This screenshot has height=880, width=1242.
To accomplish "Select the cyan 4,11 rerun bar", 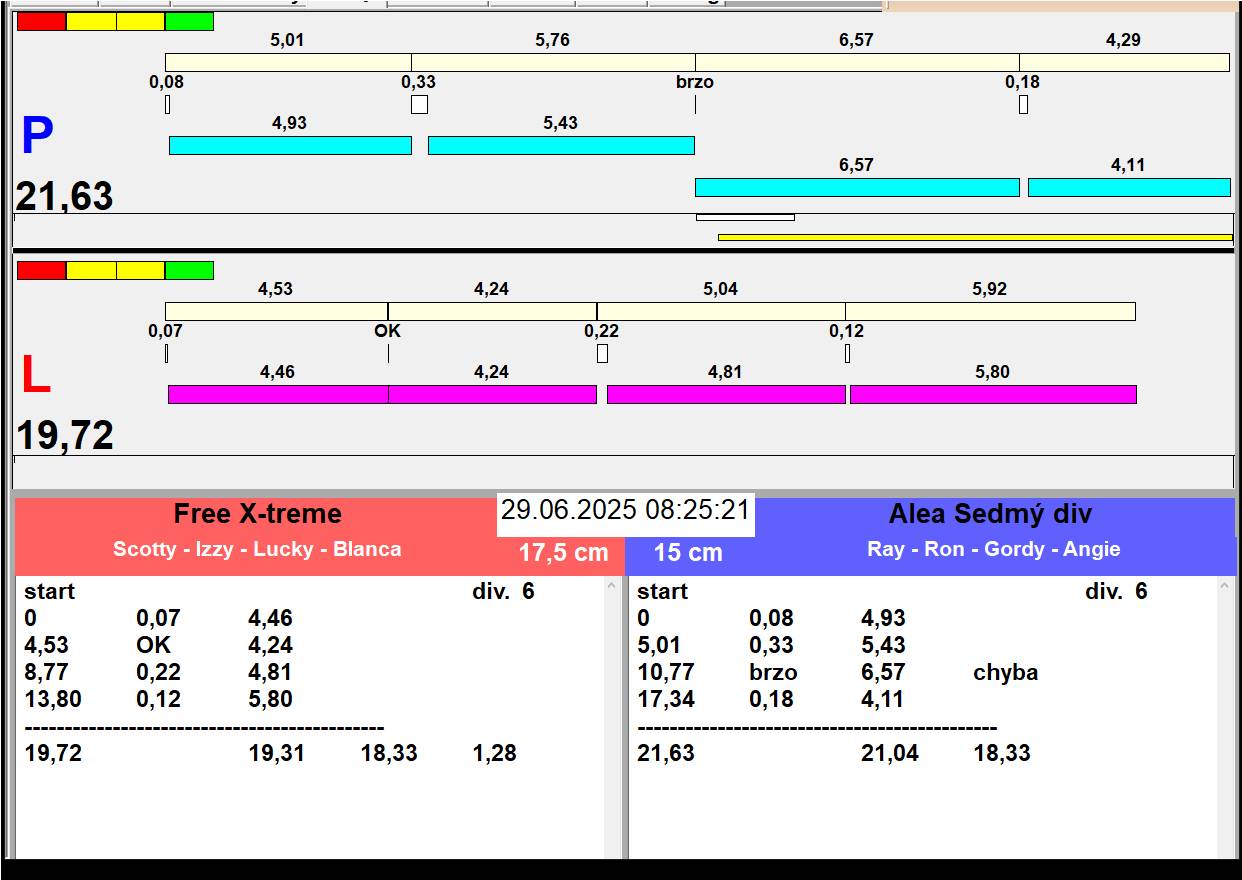I will tap(1128, 188).
